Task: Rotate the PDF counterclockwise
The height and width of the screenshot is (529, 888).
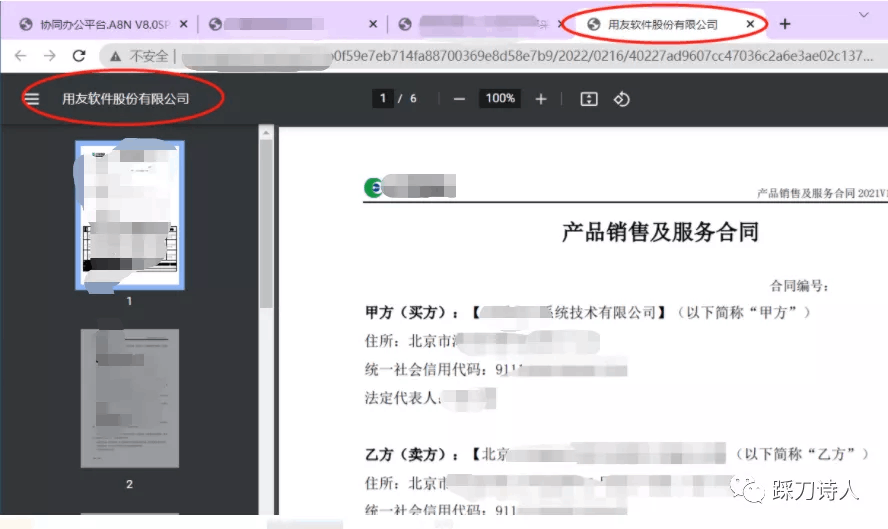Action: 621,99
